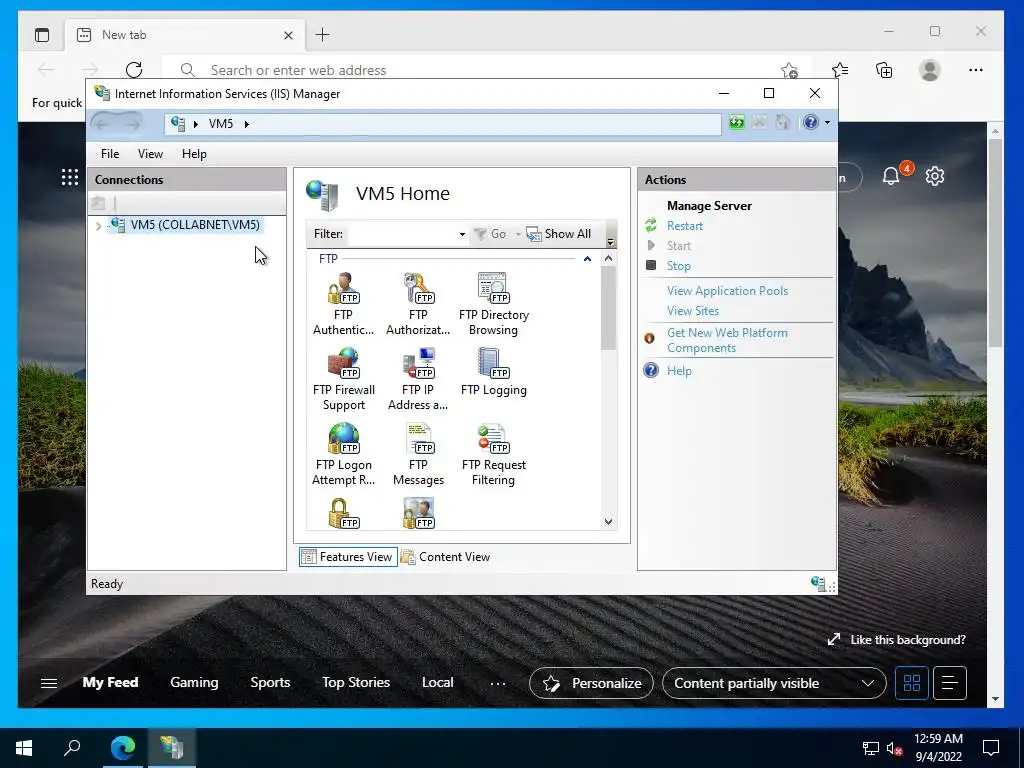Image resolution: width=1024 pixels, height=768 pixels.
Task: Click the back navigation arrow in IIS Manager
Action: (102, 123)
